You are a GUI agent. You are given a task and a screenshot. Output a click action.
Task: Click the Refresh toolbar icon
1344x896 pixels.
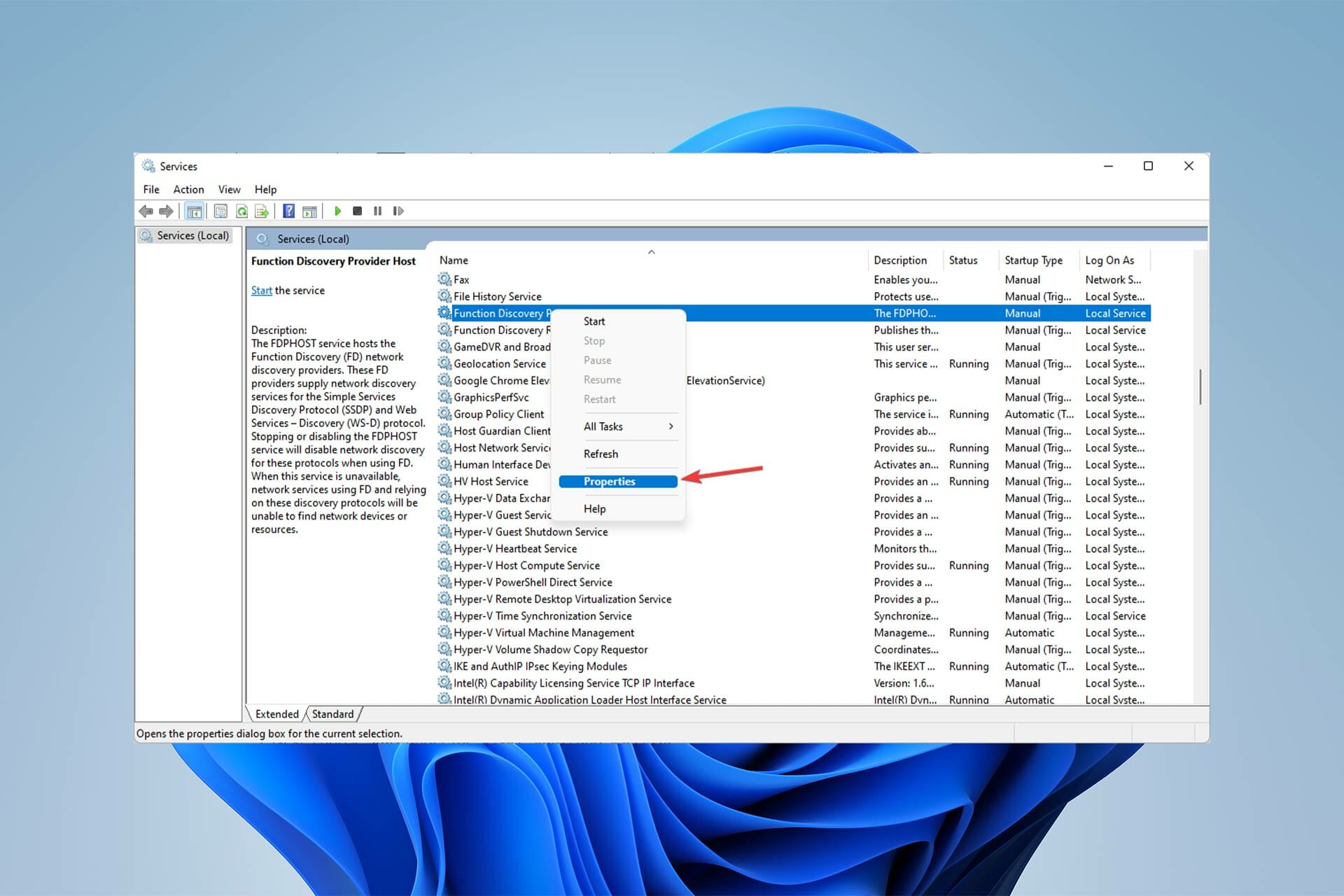point(241,211)
